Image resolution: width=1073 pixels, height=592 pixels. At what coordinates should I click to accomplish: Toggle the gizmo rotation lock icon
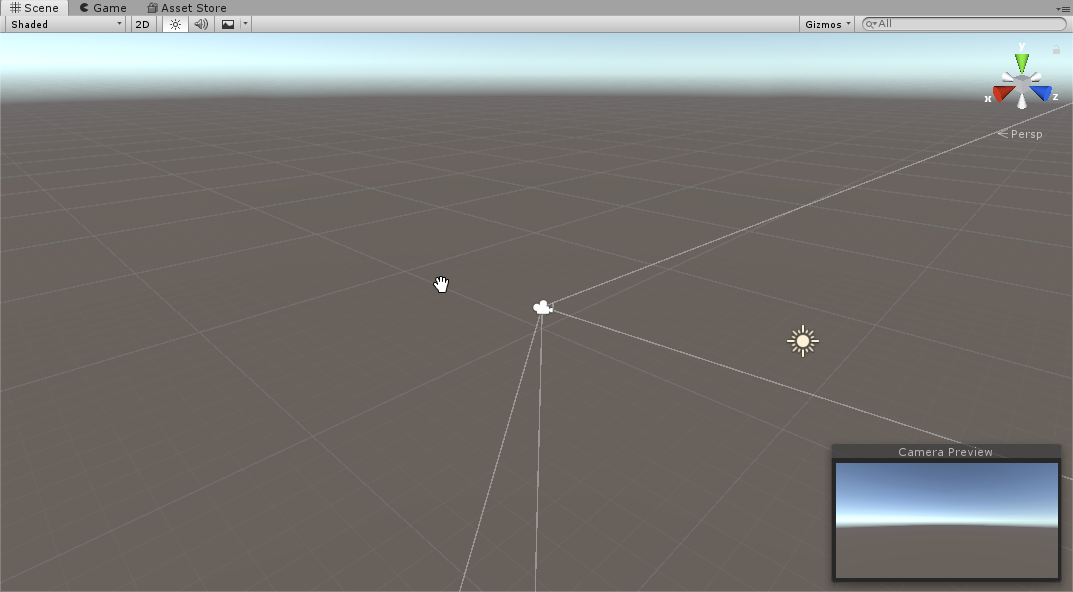coord(1056,49)
